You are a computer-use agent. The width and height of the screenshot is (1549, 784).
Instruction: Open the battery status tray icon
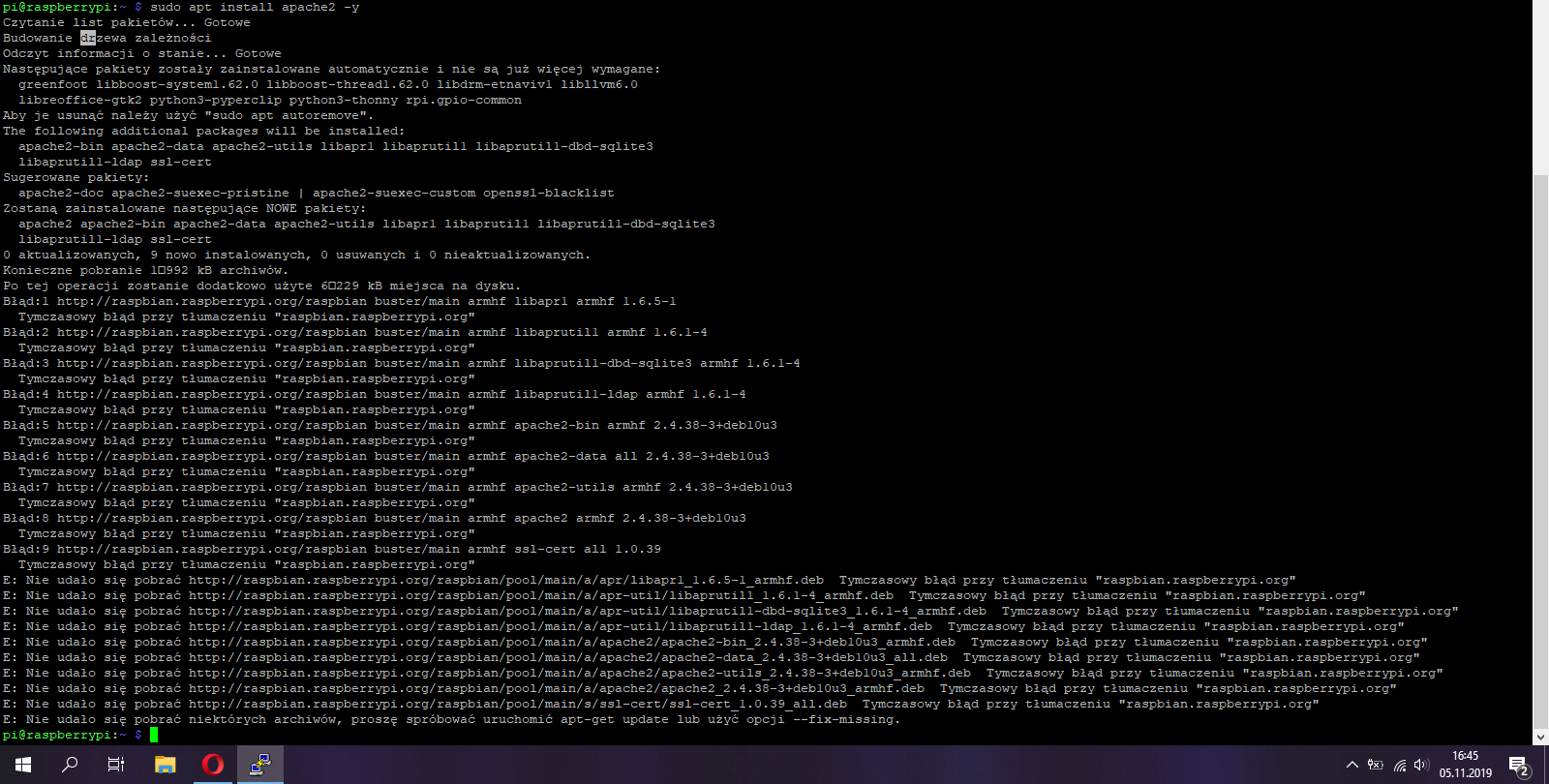tap(1375, 765)
